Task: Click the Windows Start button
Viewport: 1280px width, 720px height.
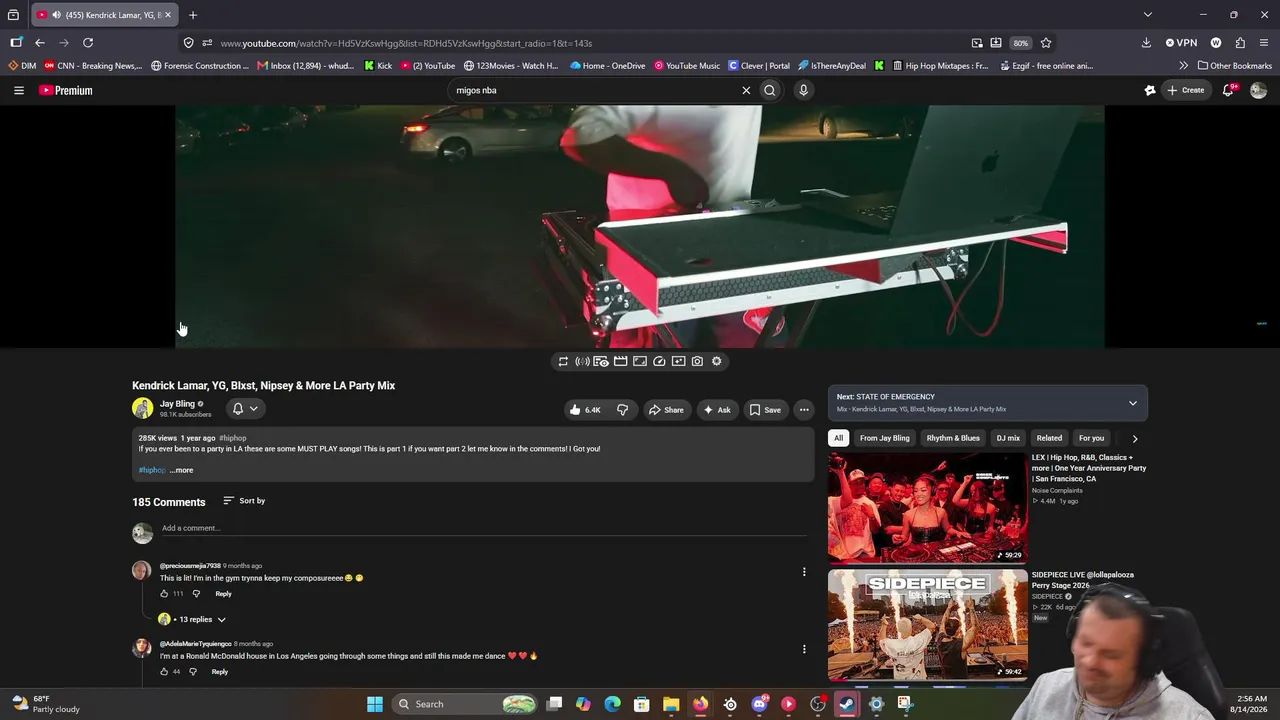Action: [x=375, y=704]
